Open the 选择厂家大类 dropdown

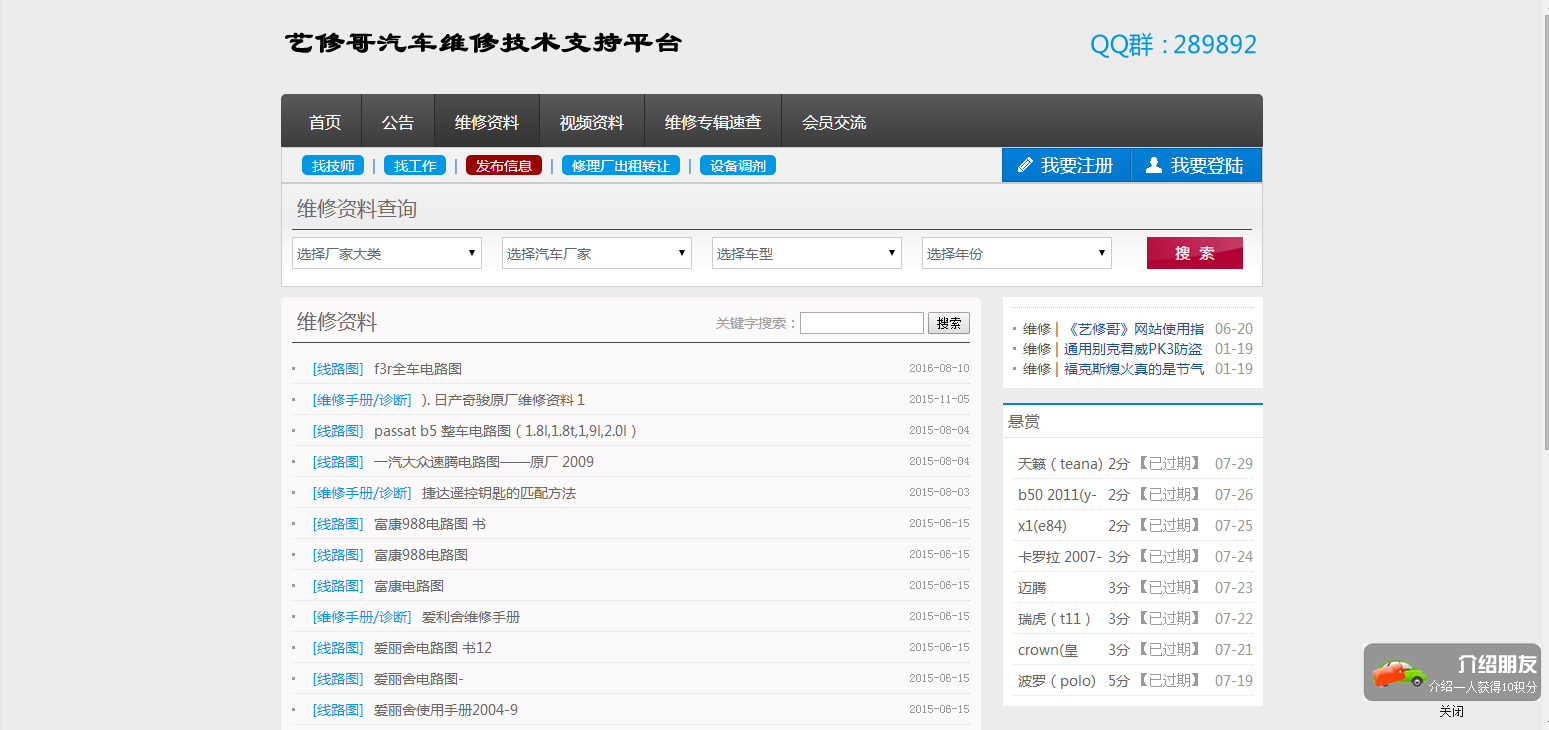click(x=387, y=253)
